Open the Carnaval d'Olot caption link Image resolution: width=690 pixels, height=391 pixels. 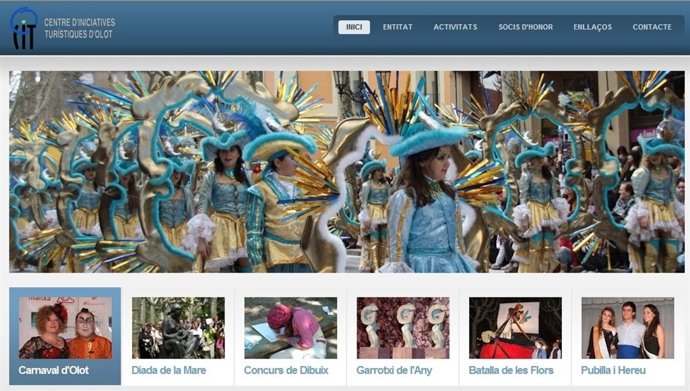tap(54, 370)
